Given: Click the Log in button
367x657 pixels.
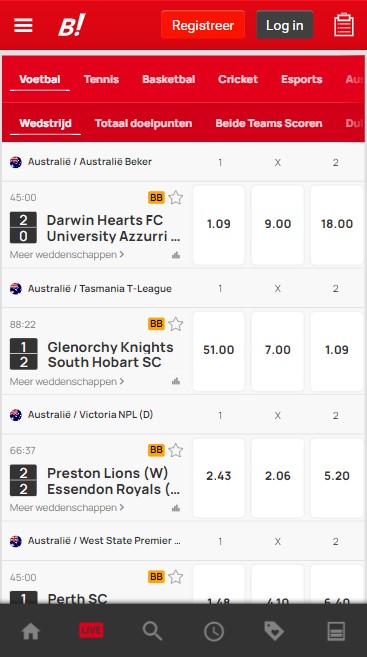Looking at the screenshot, I should pos(284,25).
